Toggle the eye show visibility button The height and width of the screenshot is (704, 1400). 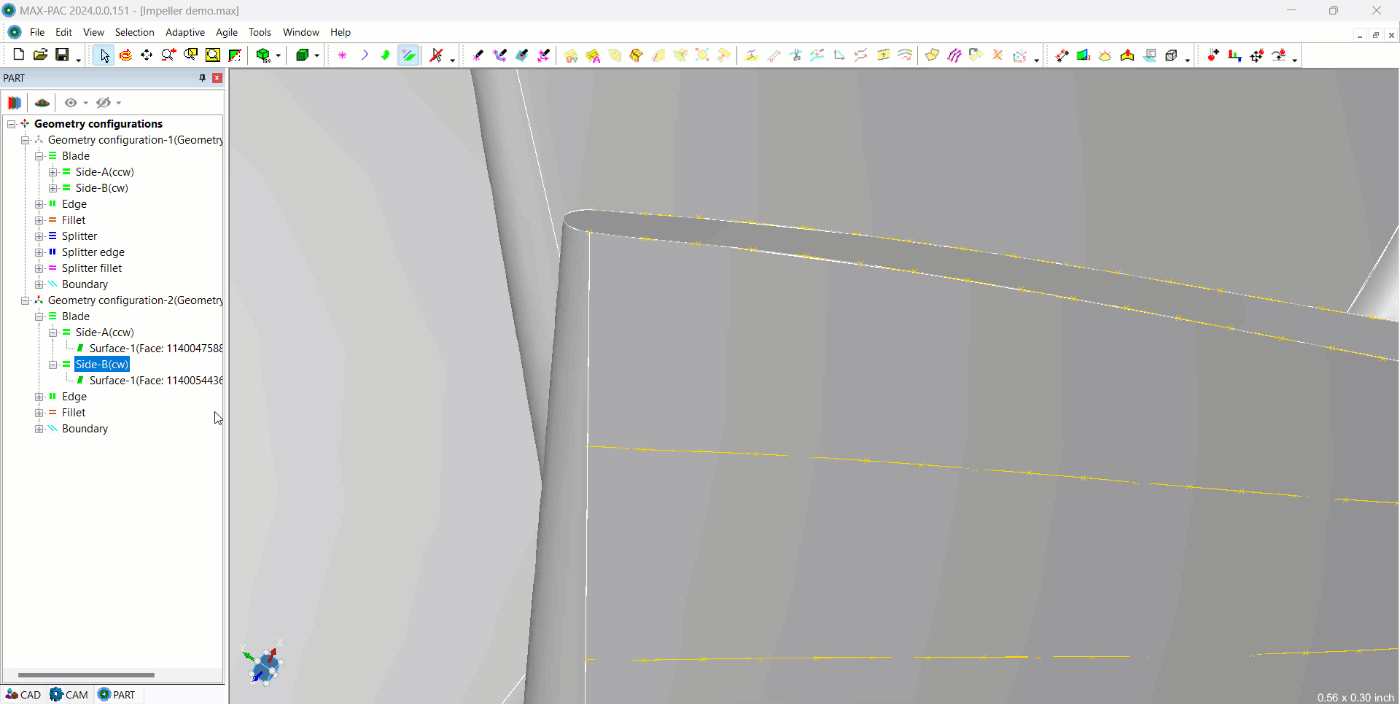(71, 103)
